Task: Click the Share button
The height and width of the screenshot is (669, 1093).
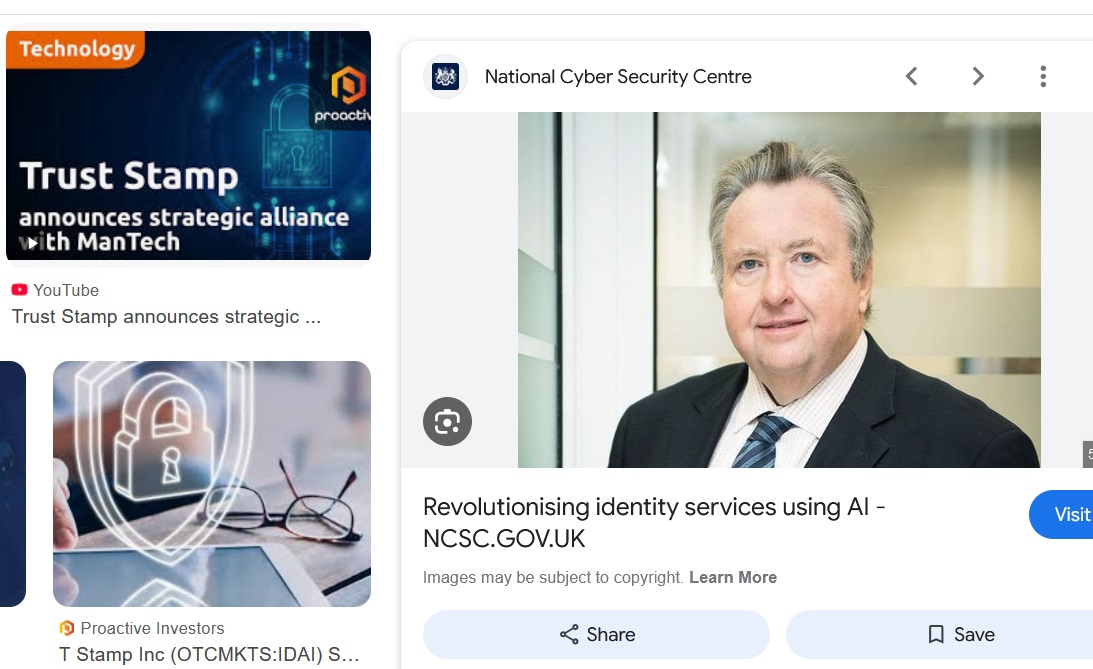Action: tap(596, 634)
